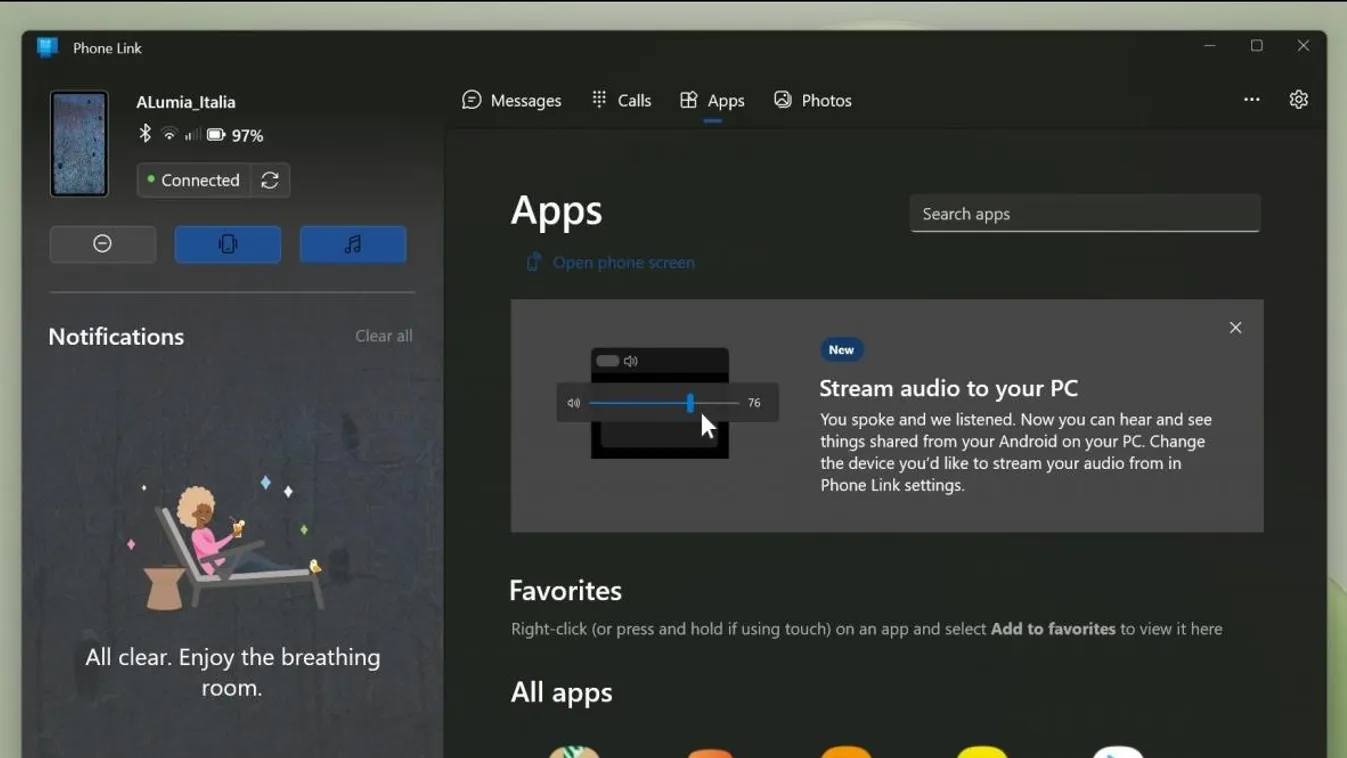This screenshot has height=758, width=1347.
Task: Open phone screen link
Action: point(610,262)
